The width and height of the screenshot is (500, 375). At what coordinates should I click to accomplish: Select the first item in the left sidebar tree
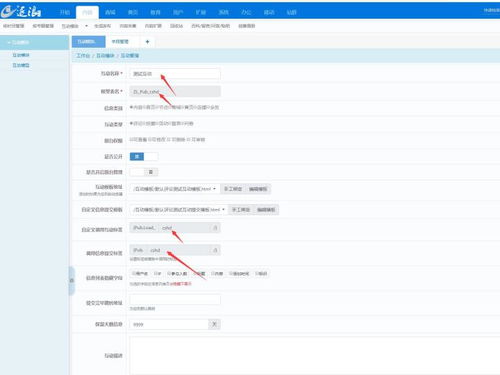[x=21, y=55]
